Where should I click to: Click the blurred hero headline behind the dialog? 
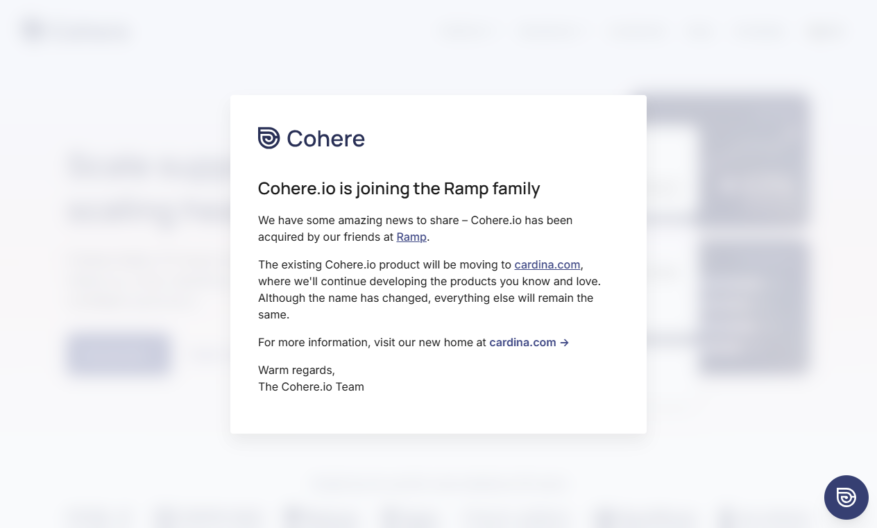[150, 188]
